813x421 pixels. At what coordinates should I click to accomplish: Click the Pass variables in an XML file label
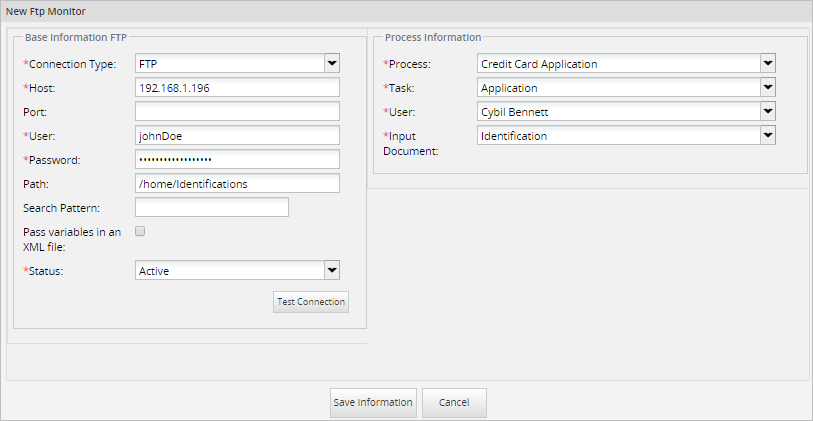pos(72,239)
